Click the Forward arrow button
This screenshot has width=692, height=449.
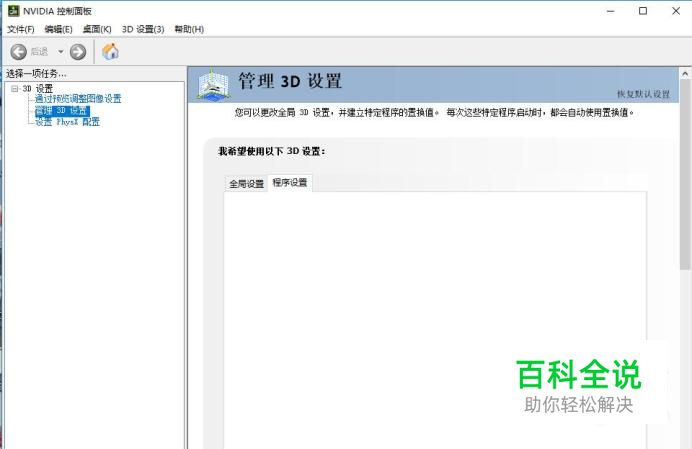78,52
